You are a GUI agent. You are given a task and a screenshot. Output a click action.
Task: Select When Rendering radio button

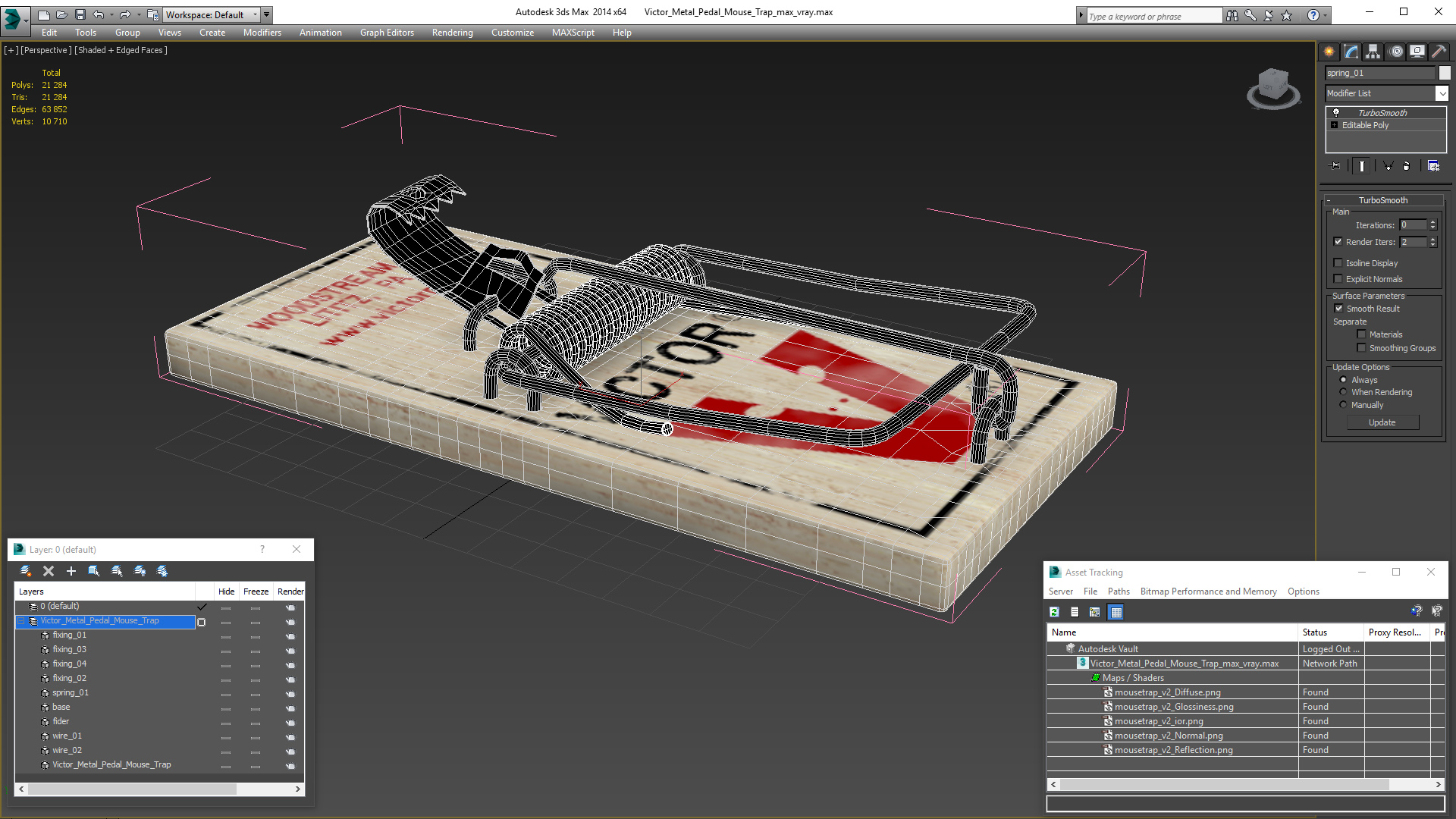pyautogui.click(x=1343, y=392)
